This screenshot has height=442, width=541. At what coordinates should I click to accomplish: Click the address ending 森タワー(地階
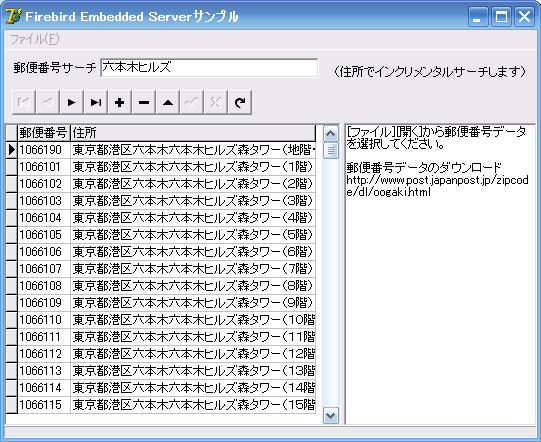click(x=193, y=150)
